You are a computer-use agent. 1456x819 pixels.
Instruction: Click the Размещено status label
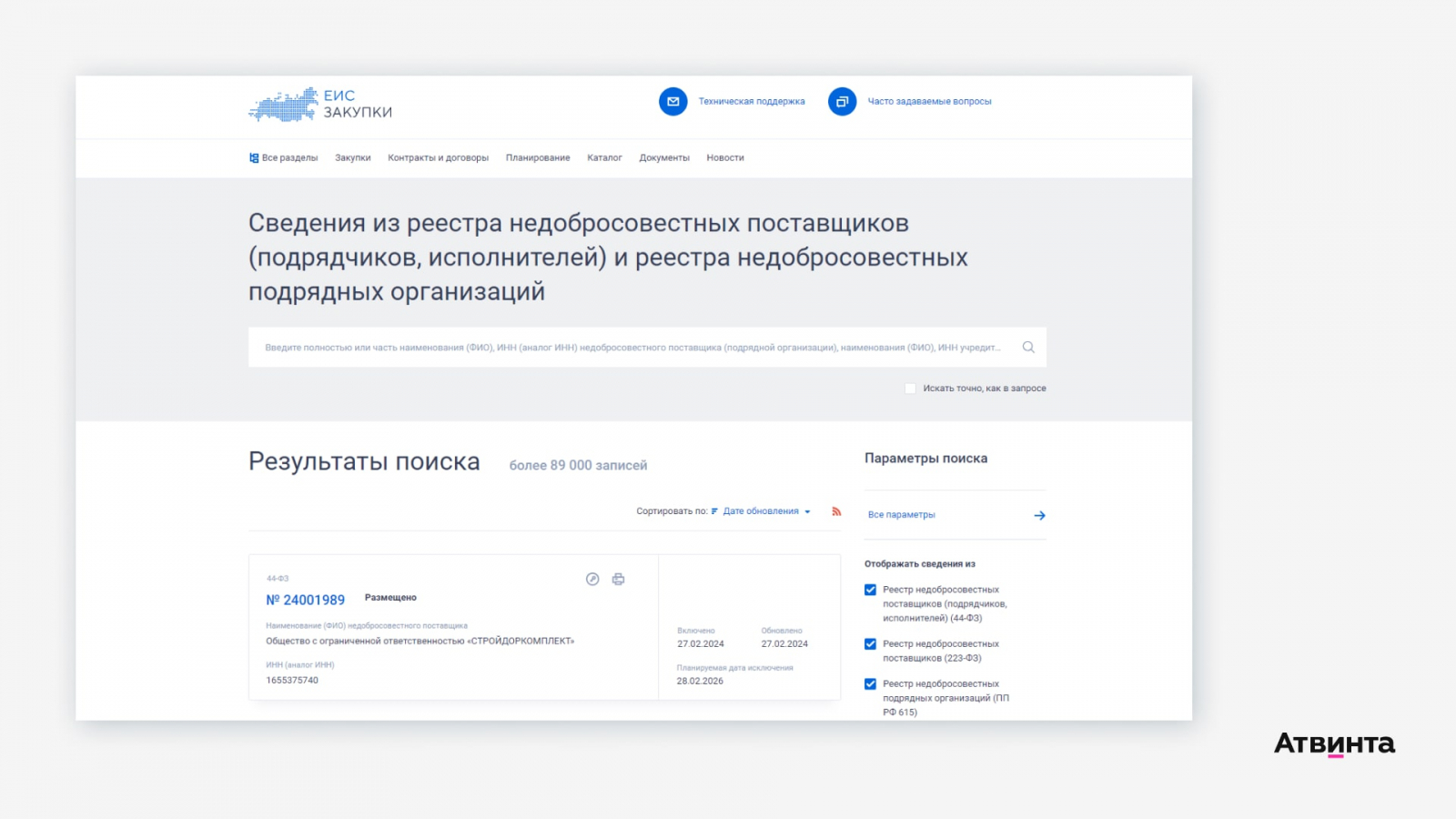click(x=390, y=598)
